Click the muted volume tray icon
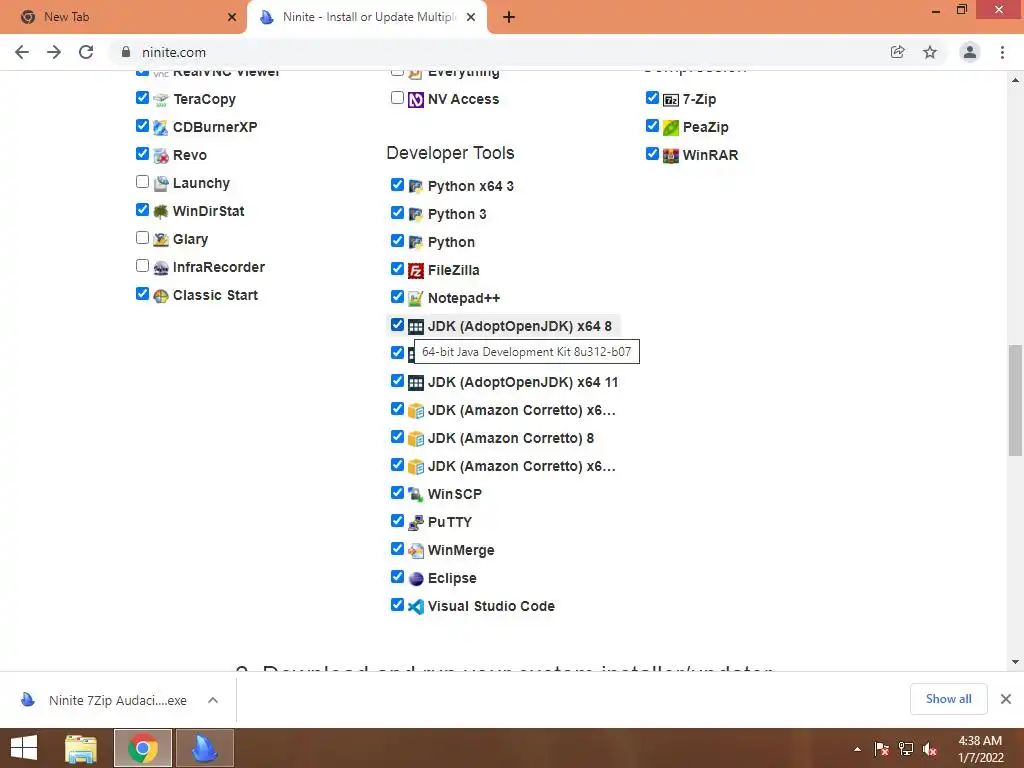The width and height of the screenshot is (1024, 768). point(930,750)
